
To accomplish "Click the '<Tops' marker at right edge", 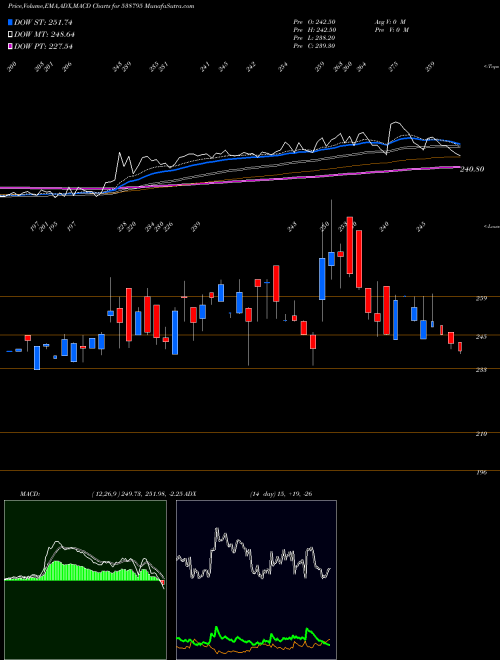I will point(490,66).
